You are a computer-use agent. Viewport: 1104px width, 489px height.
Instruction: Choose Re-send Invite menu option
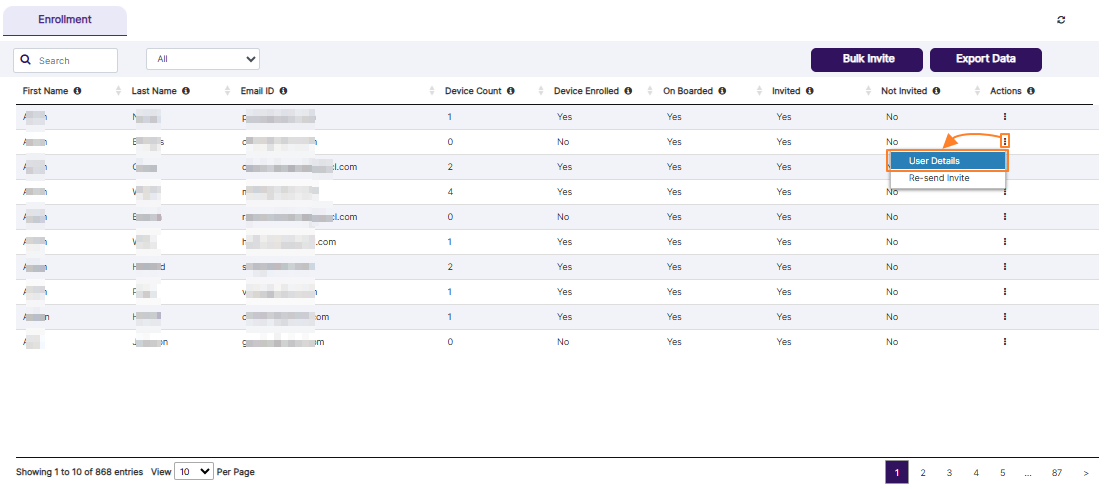pyautogui.click(x=939, y=178)
